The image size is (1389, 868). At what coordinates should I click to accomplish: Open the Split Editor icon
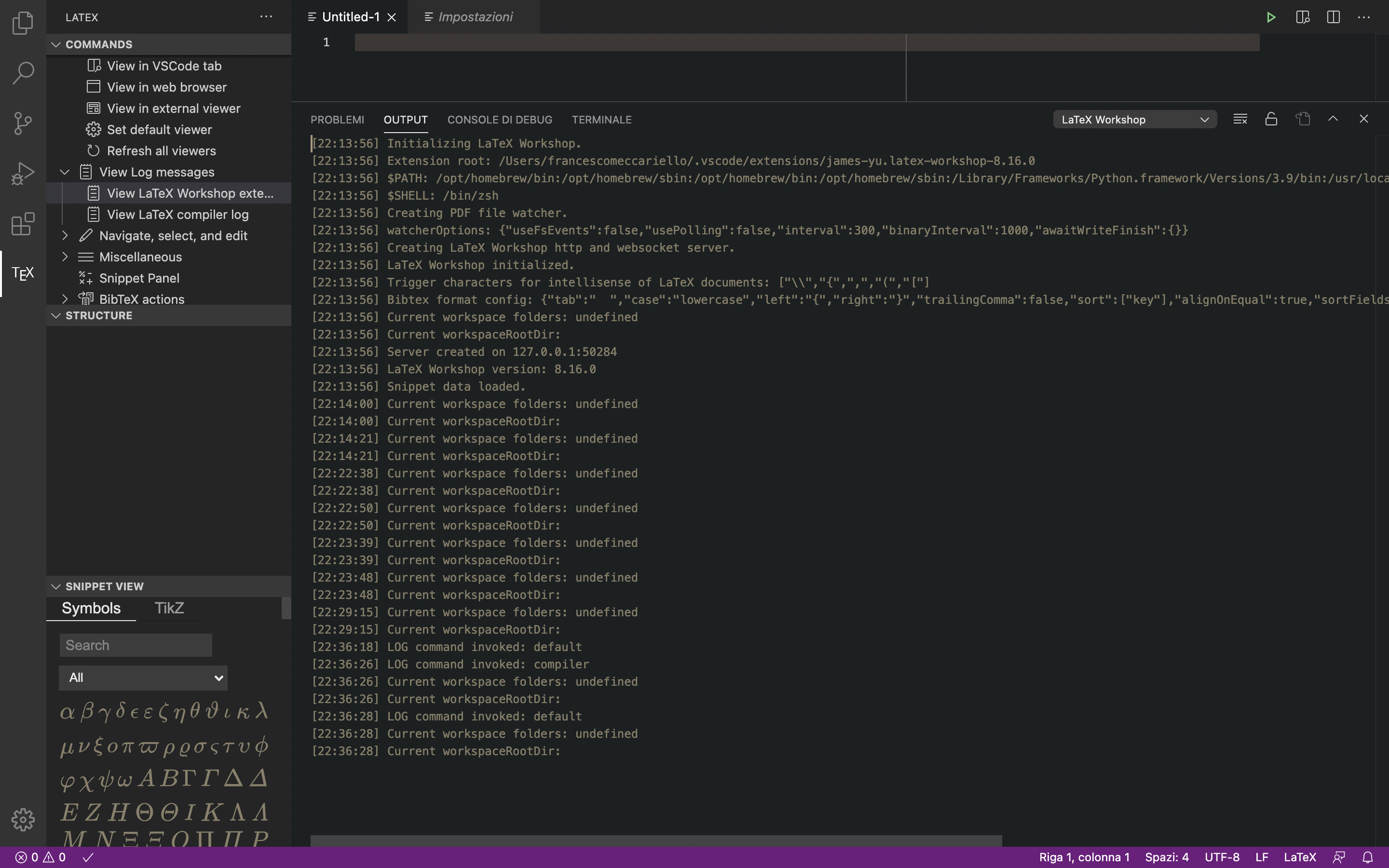click(1332, 17)
